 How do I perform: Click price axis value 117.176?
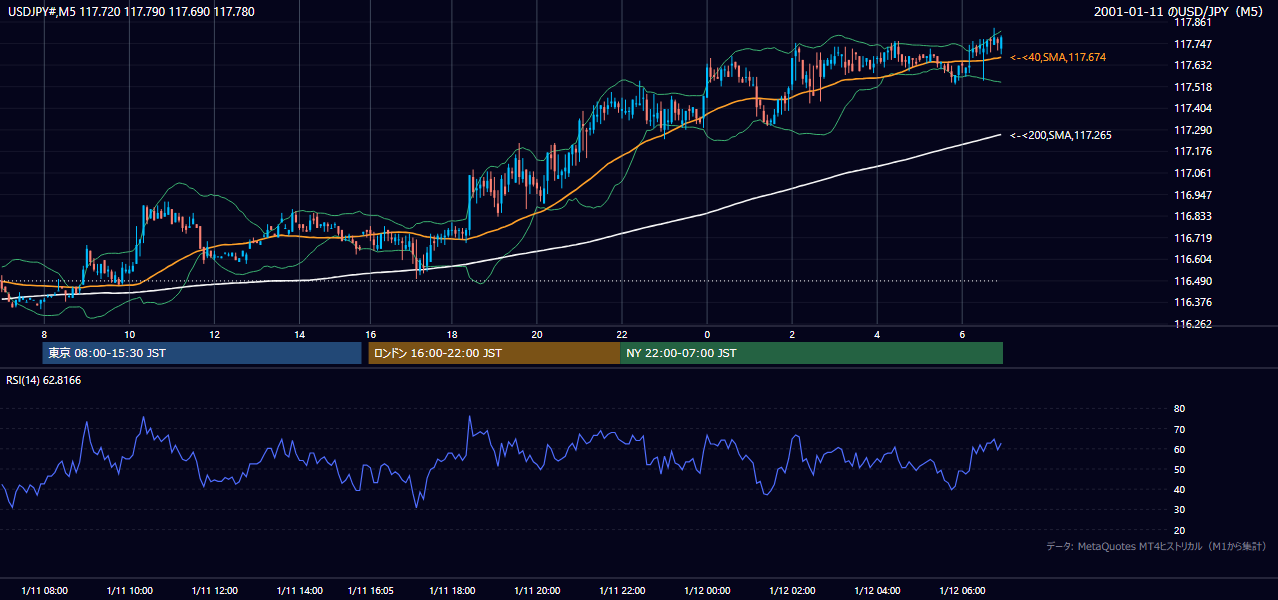tap(1193, 151)
